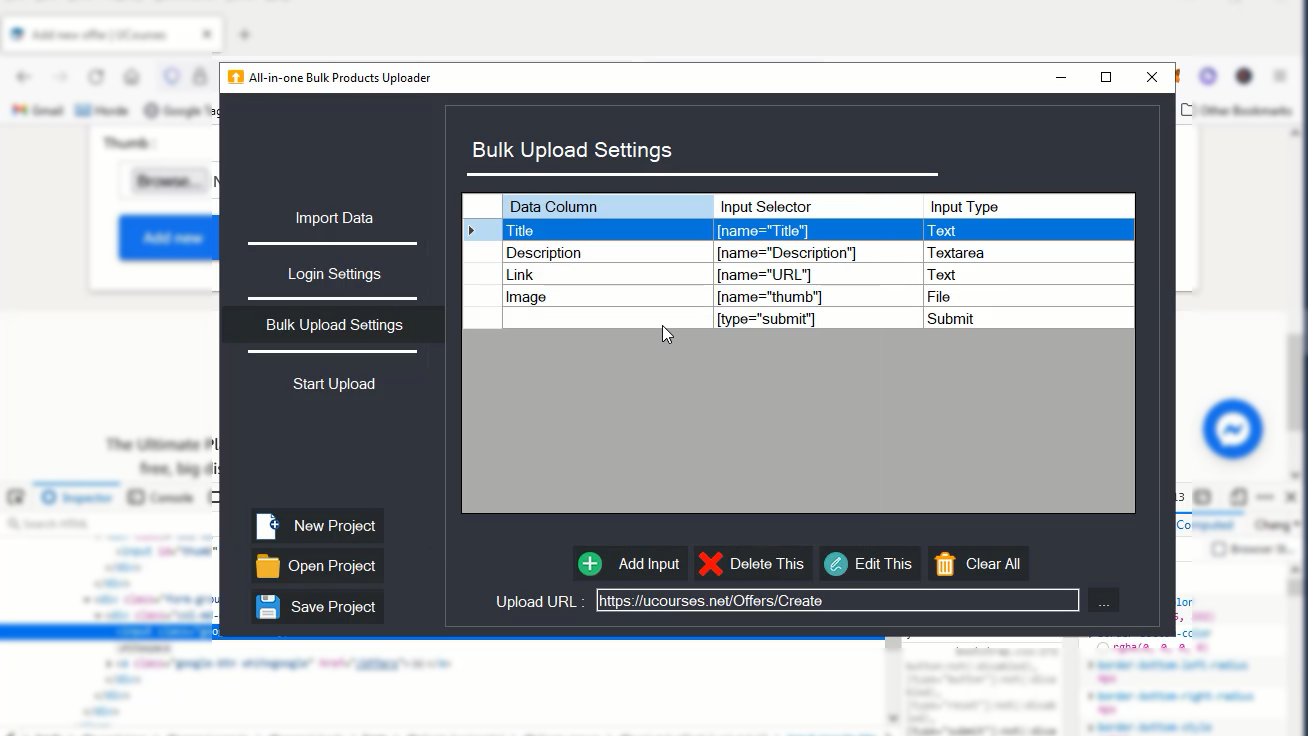This screenshot has width=1308, height=736.
Task: Switch to the Start Upload section
Action: (x=334, y=384)
